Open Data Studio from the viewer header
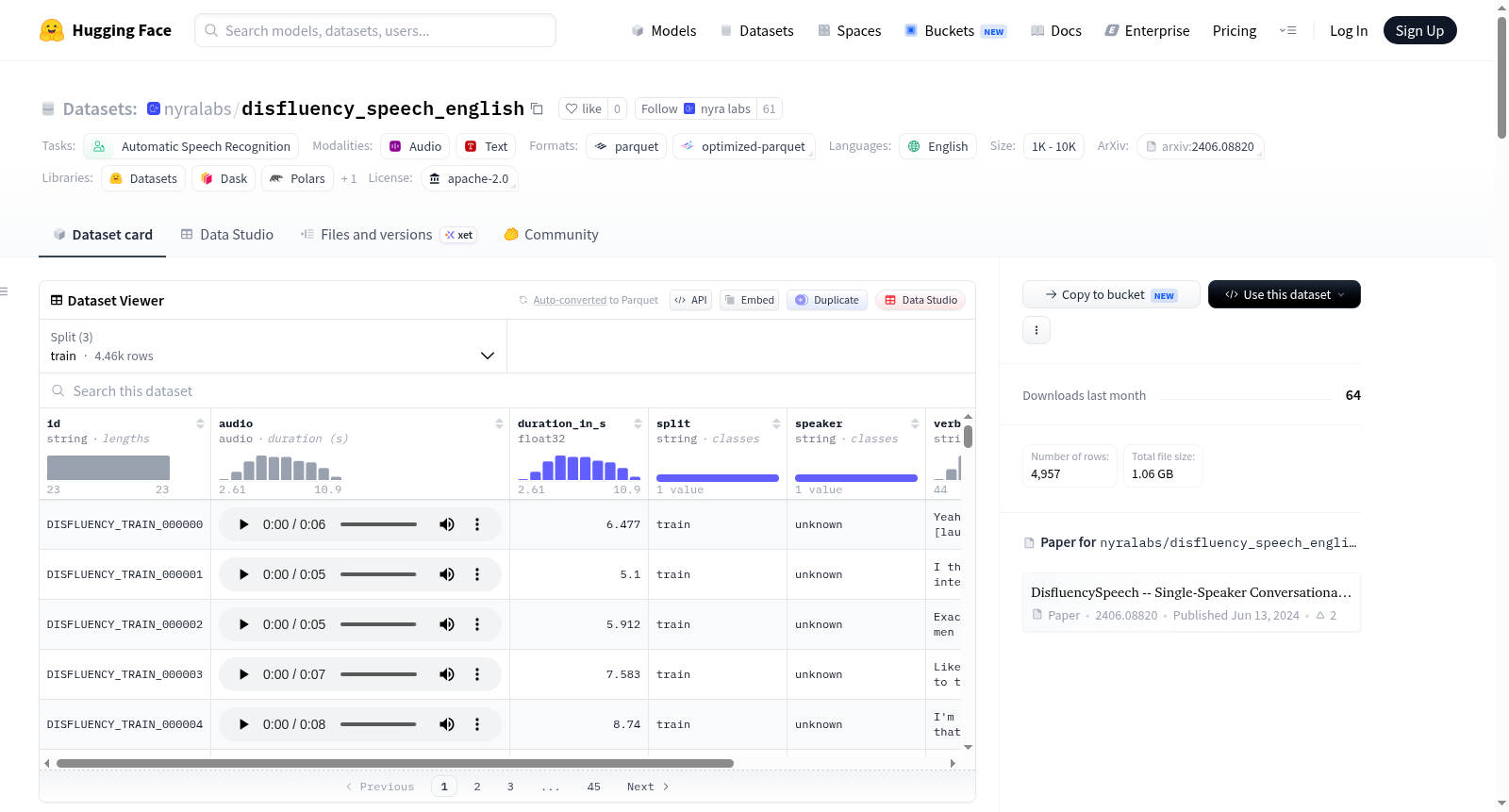This screenshot has height=812, width=1509. (920, 300)
